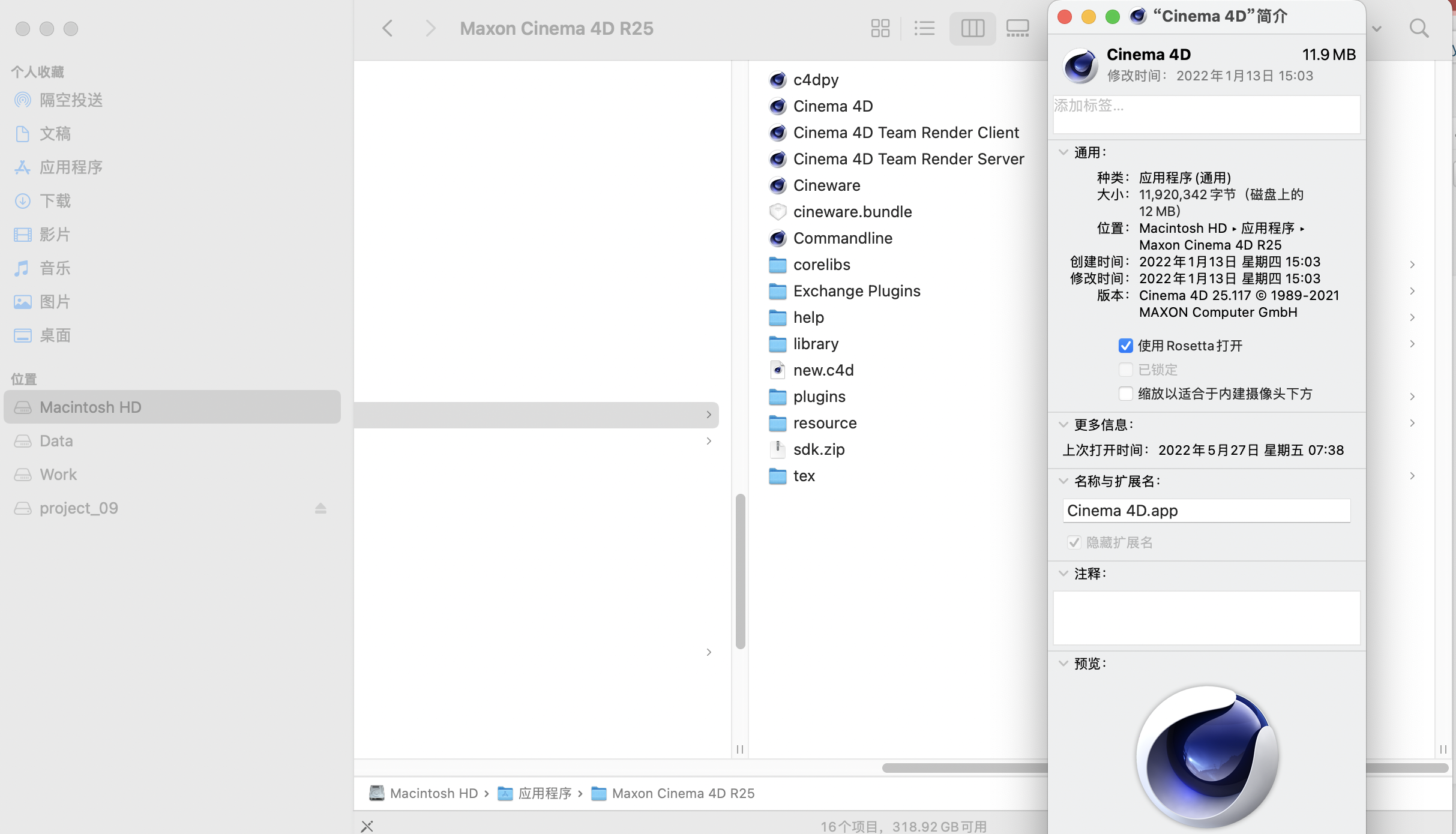Screen dimensions: 1456x834
Task: Toggle the hide extension checkbox
Action: click(1074, 542)
